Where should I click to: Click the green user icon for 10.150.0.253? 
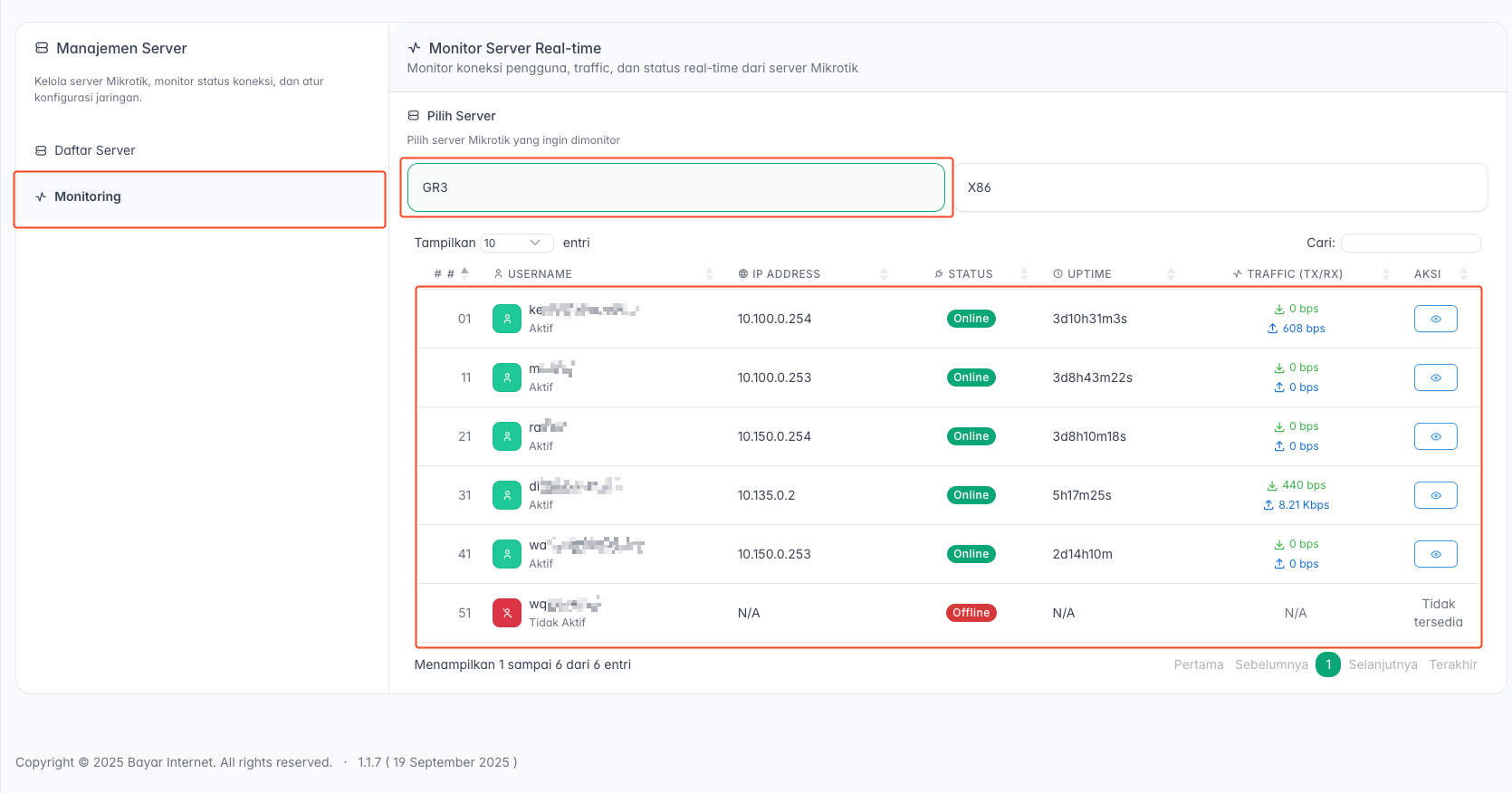(x=507, y=554)
